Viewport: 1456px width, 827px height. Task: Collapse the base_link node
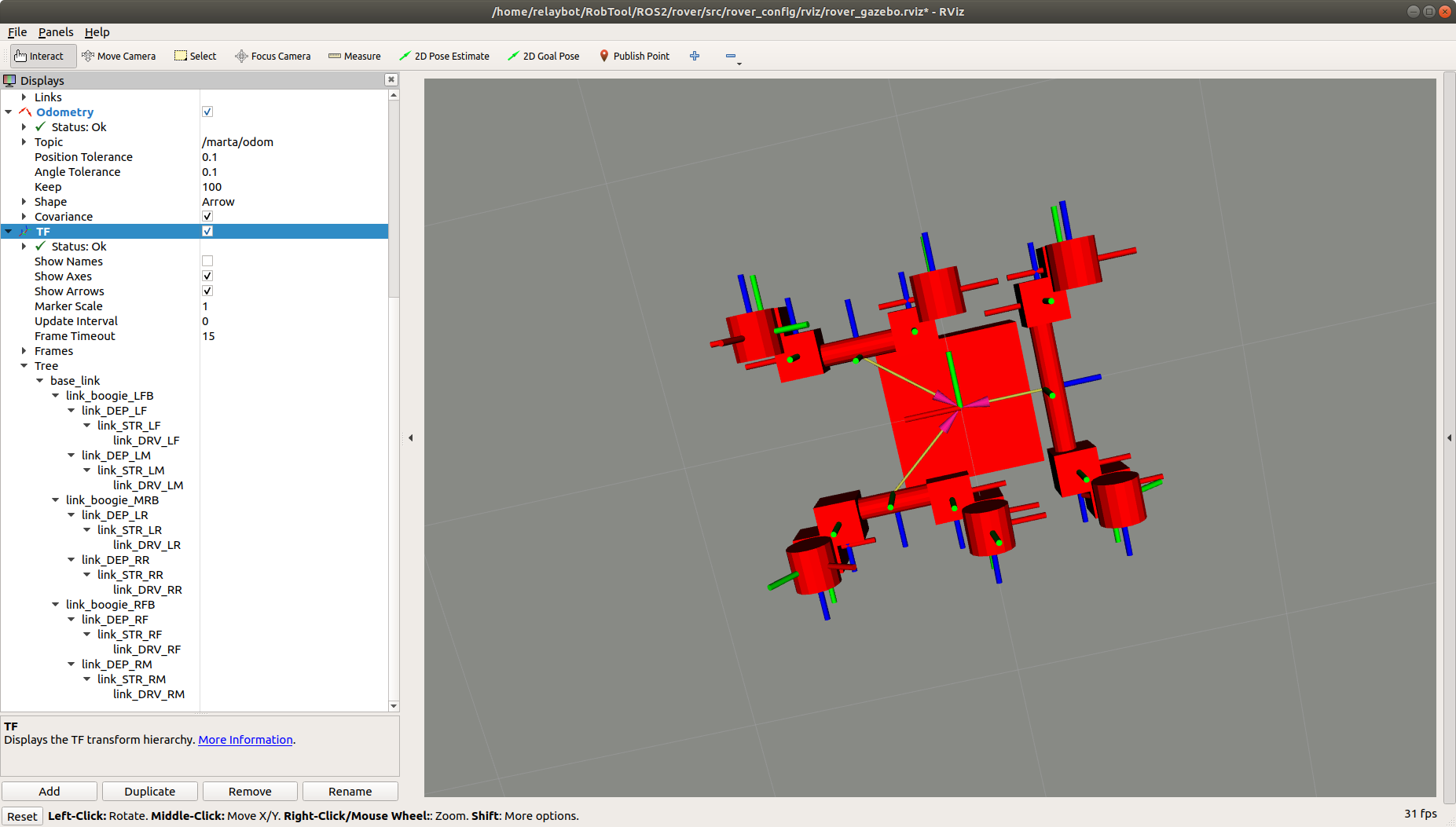tap(39, 381)
